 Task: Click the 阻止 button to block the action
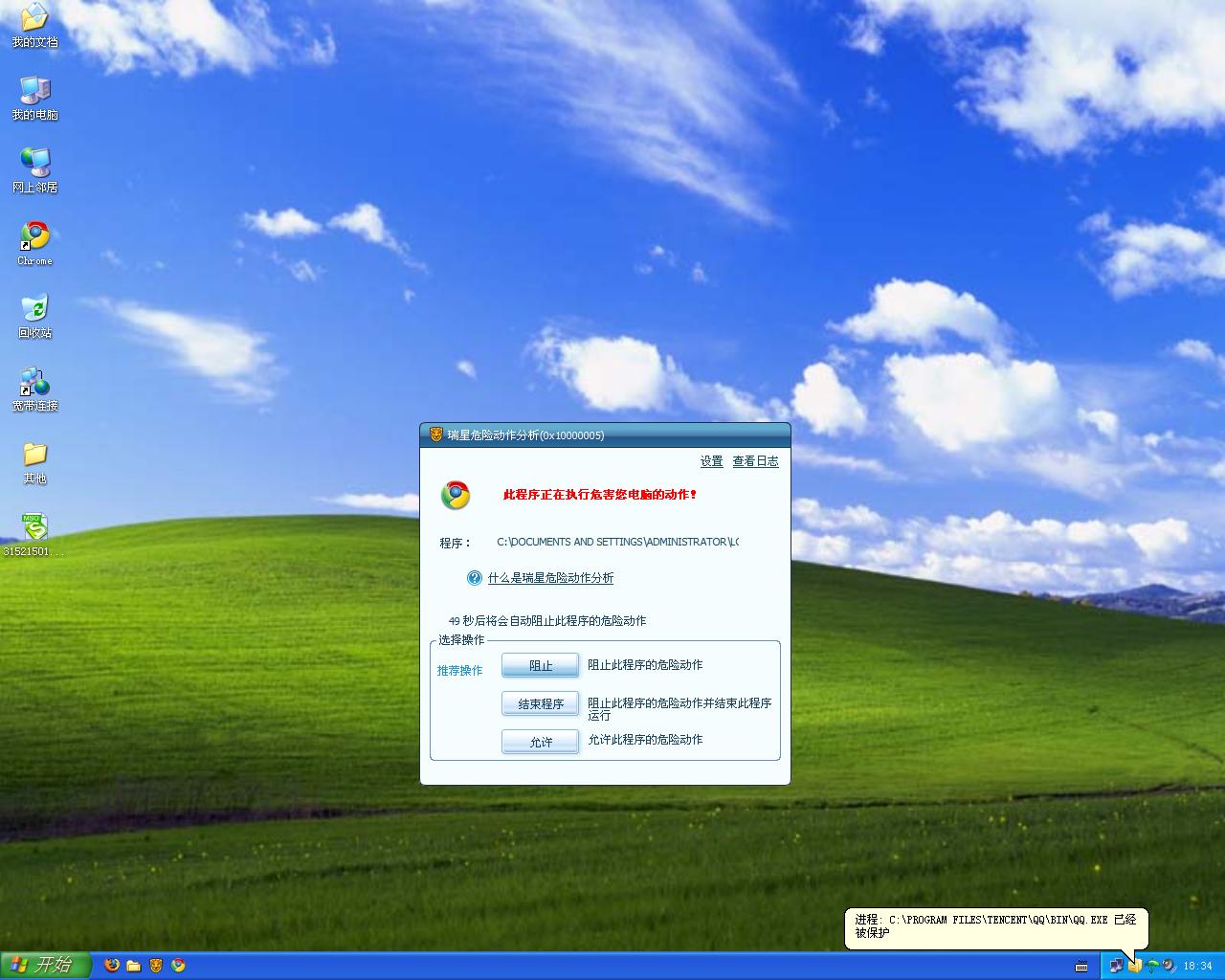coord(541,665)
